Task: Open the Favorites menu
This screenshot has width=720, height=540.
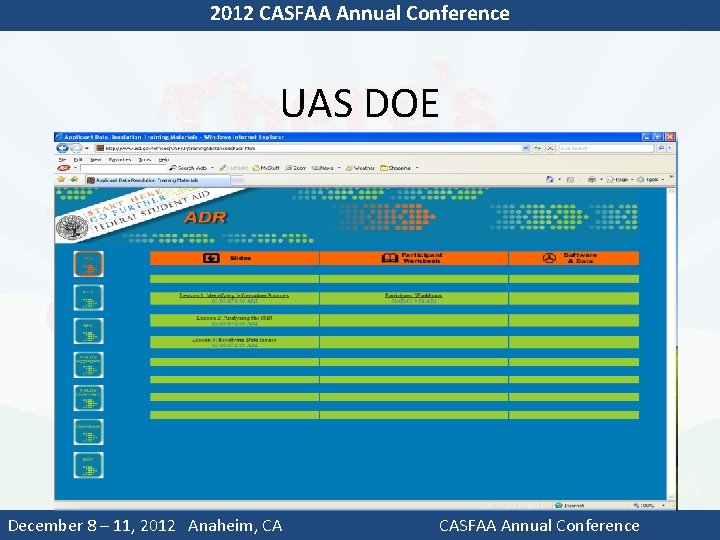Action: (x=120, y=160)
